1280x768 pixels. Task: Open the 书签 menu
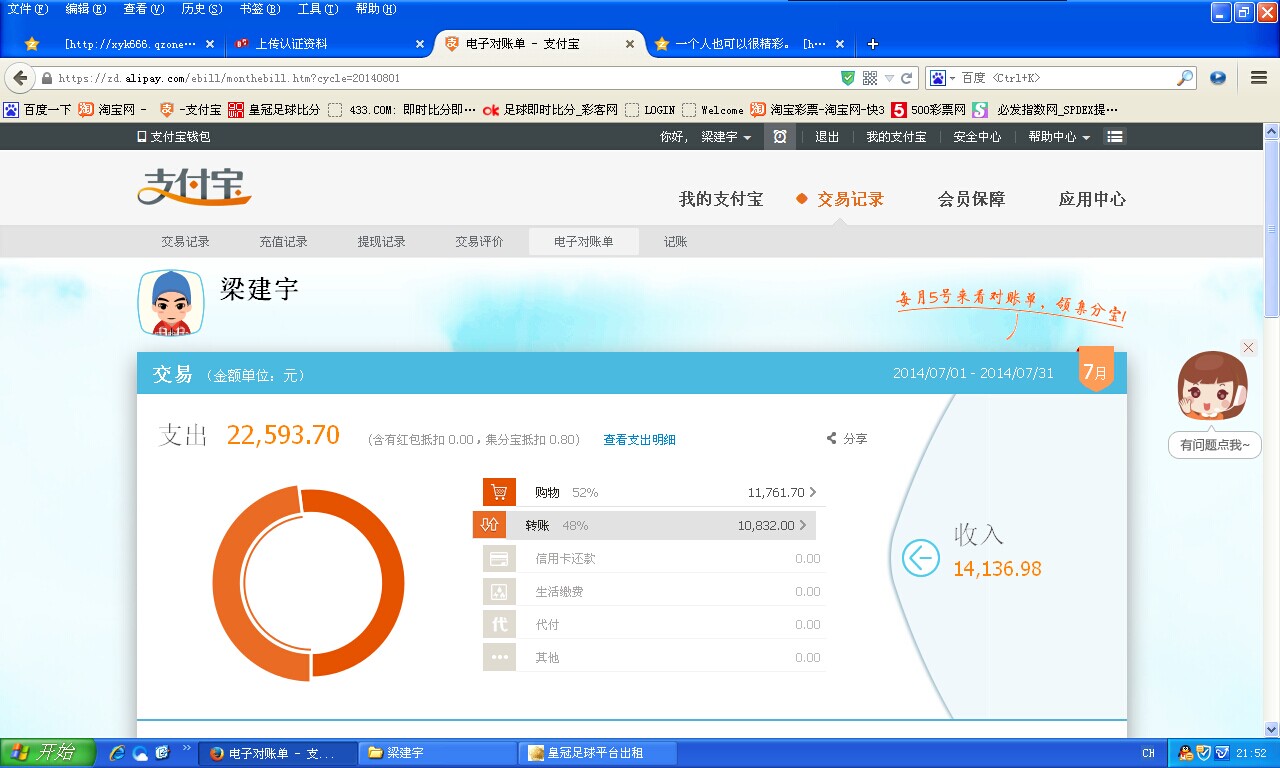(260, 9)
